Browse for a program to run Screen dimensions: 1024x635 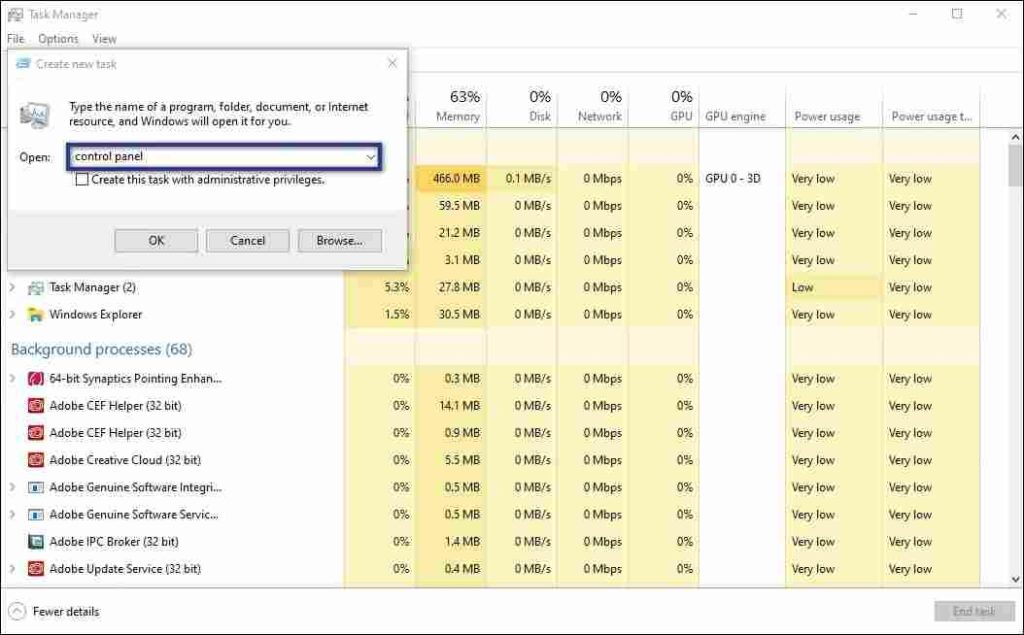click(338, 240)
